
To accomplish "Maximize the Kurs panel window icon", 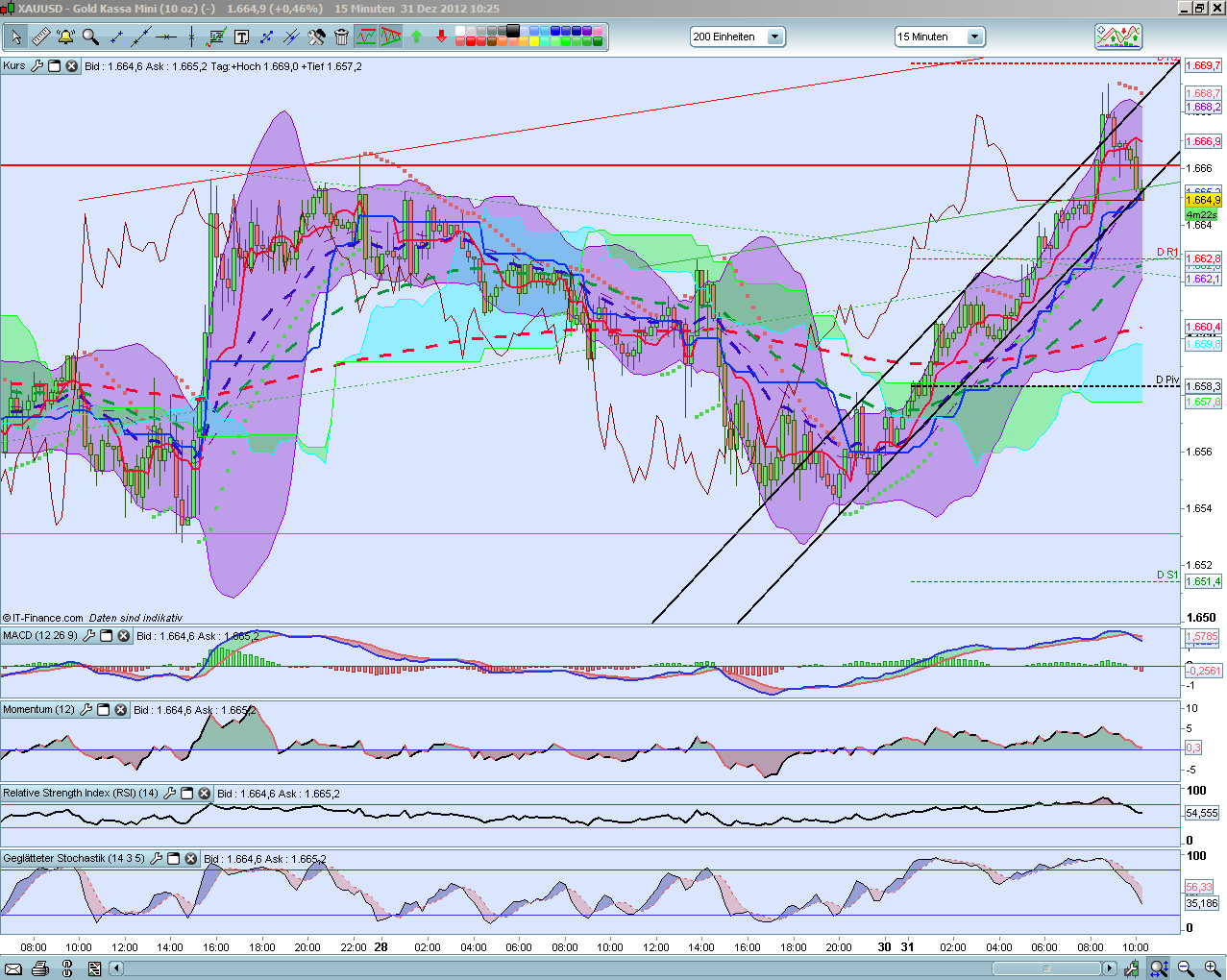I will pyautogui.click(x=55, y=65).
